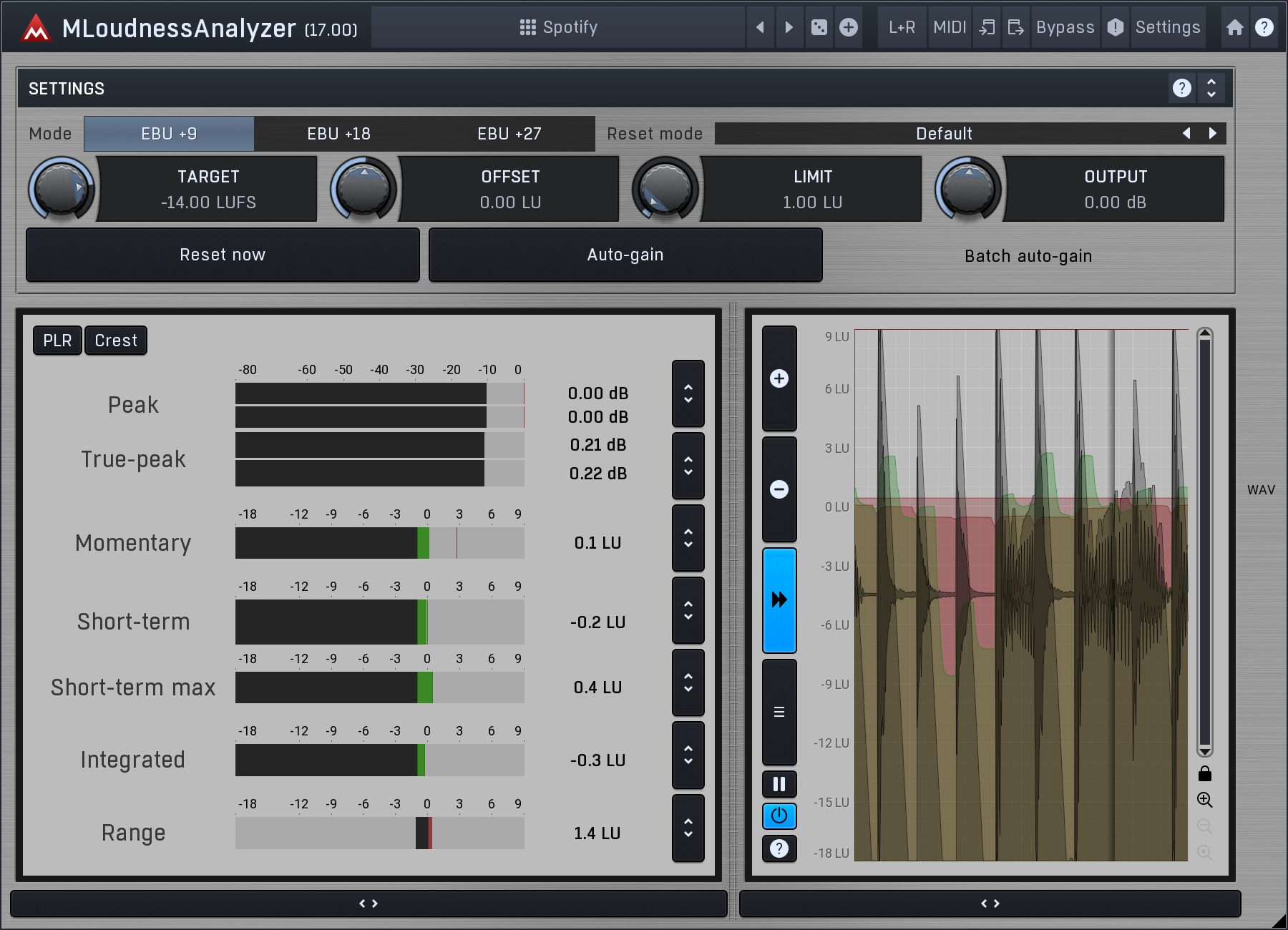Click the lock icon beside graph
This screenshot has width=1288, height=930.
click(x=1205, y=773)
